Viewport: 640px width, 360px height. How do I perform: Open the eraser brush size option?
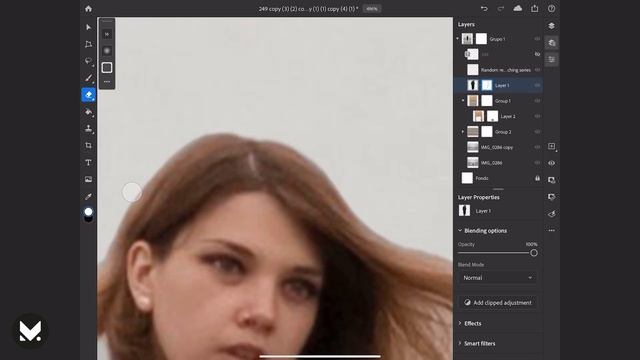[x=107, y=34]
